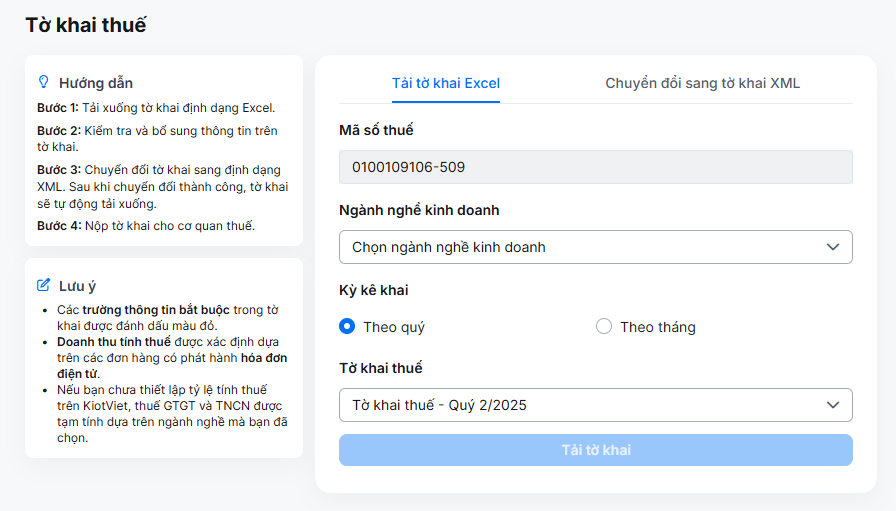Open Chọn ngành nghề kinh doanh dropdown
Image resolution: width=896 pixels, height=511 pixels.
point(595,247)
